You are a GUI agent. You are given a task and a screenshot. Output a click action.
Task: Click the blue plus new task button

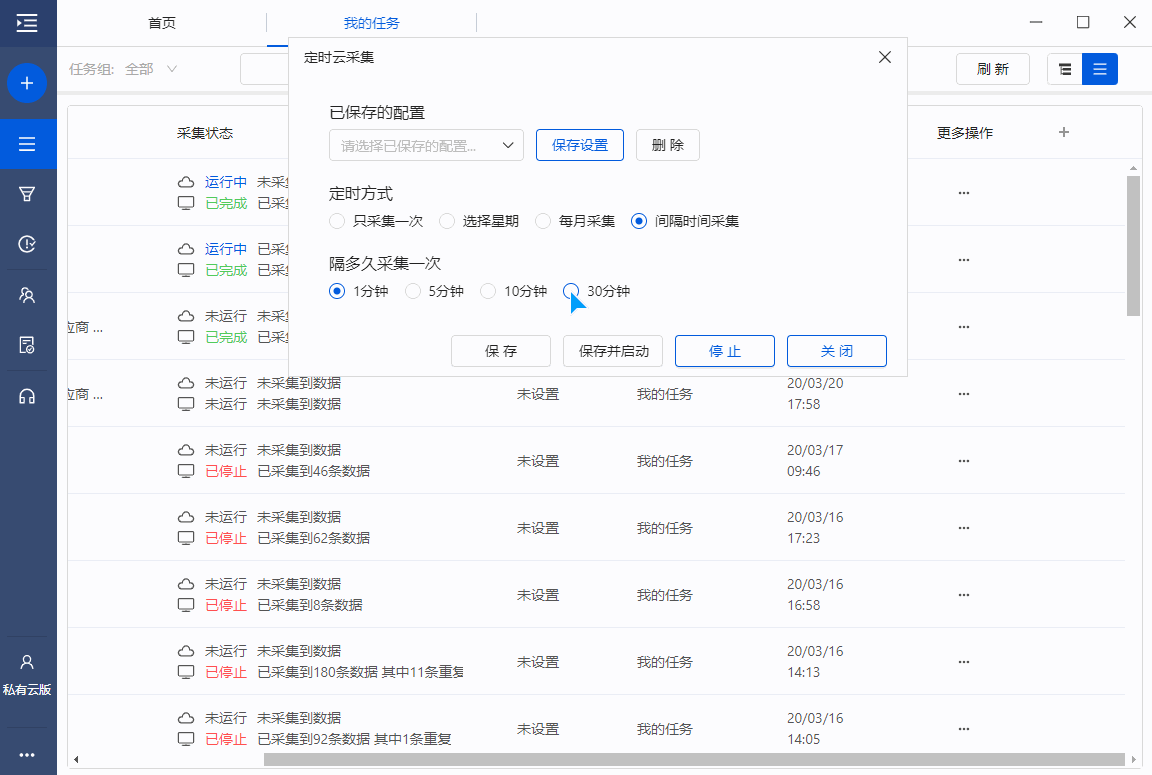(27, 83)
